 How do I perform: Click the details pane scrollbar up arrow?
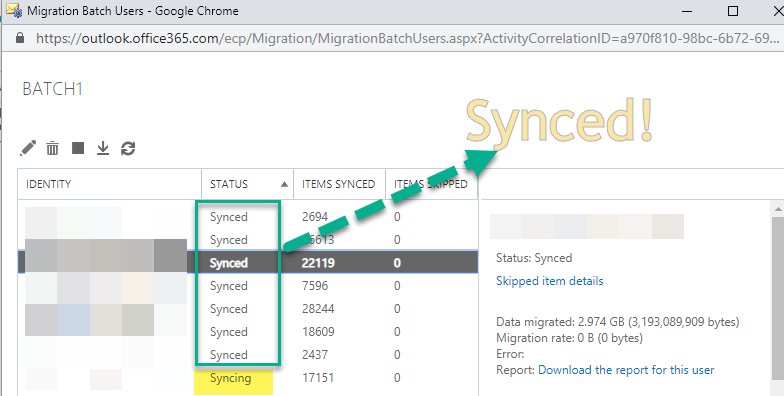778,208
